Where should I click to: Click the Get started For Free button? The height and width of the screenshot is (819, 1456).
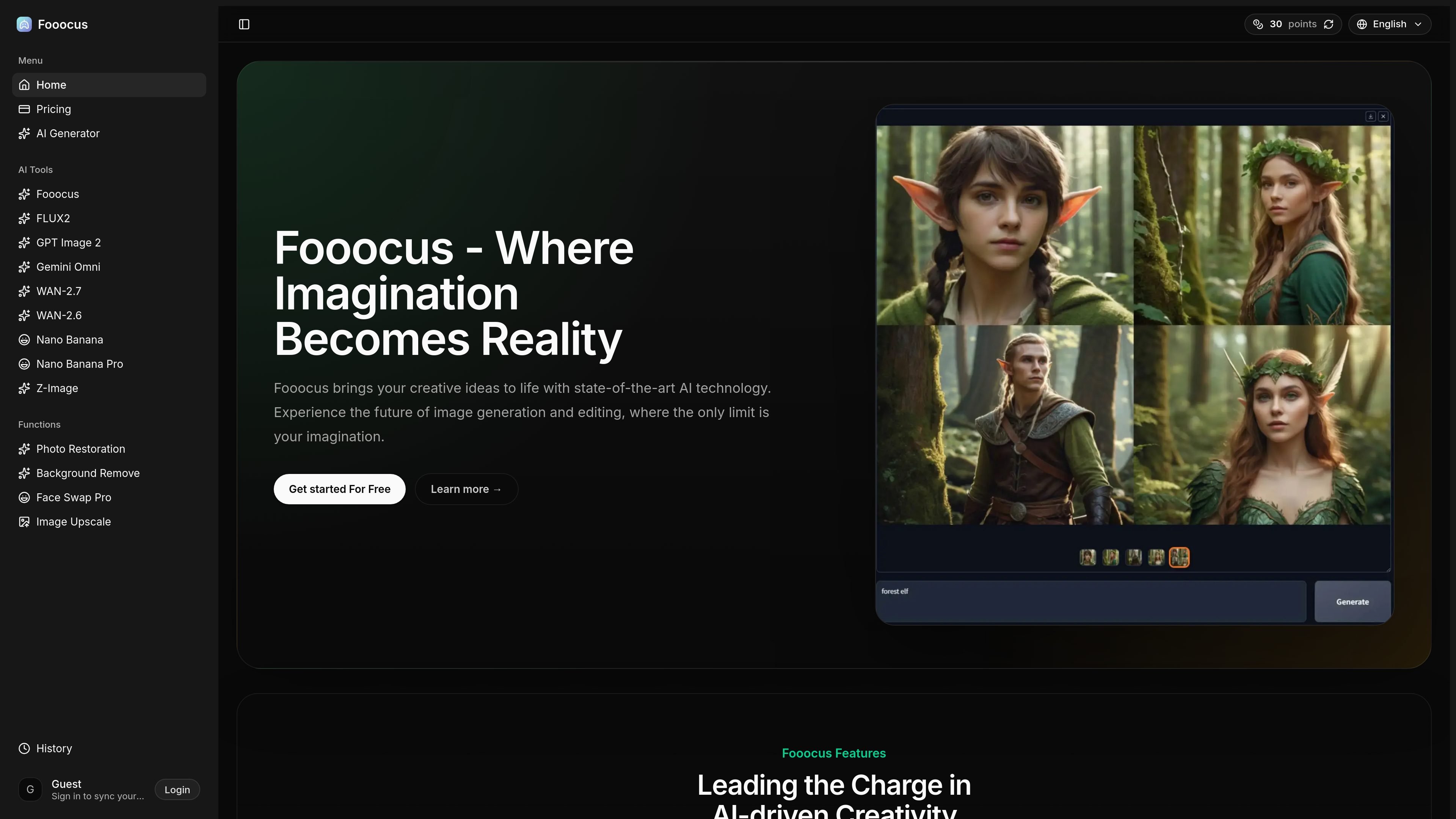click(340, 489)
